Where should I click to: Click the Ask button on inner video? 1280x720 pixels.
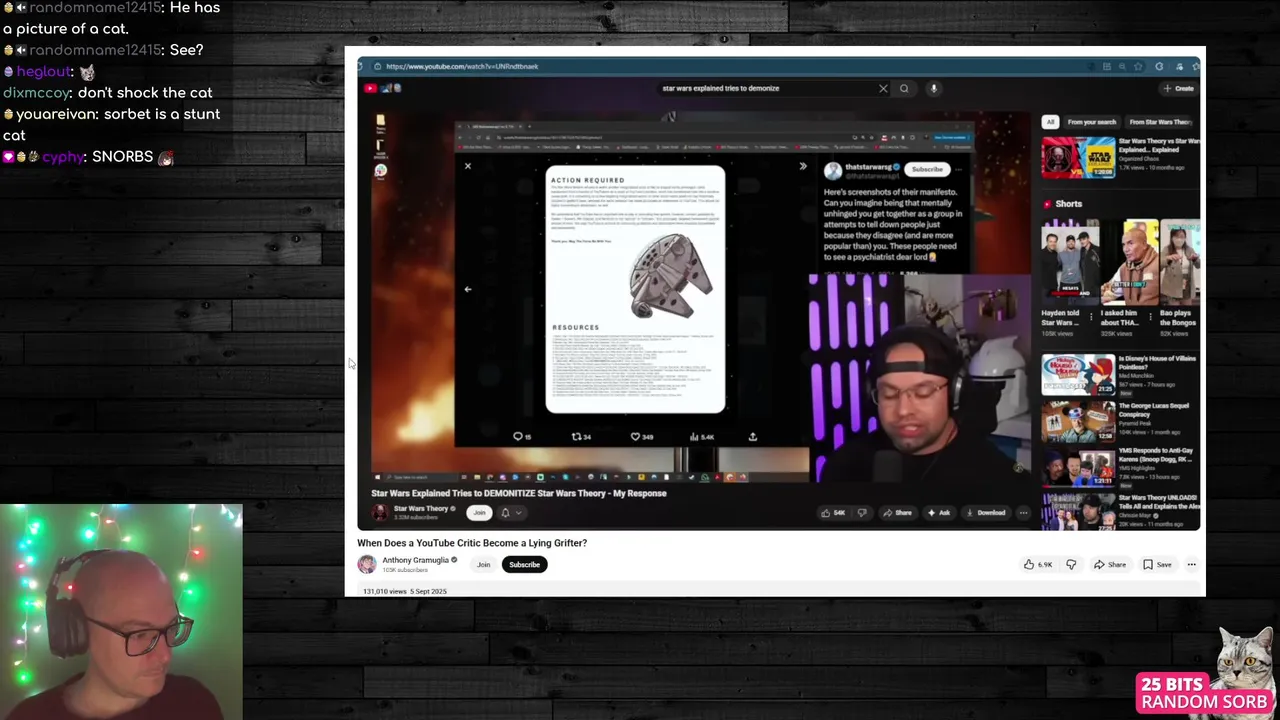coord(939,513)
